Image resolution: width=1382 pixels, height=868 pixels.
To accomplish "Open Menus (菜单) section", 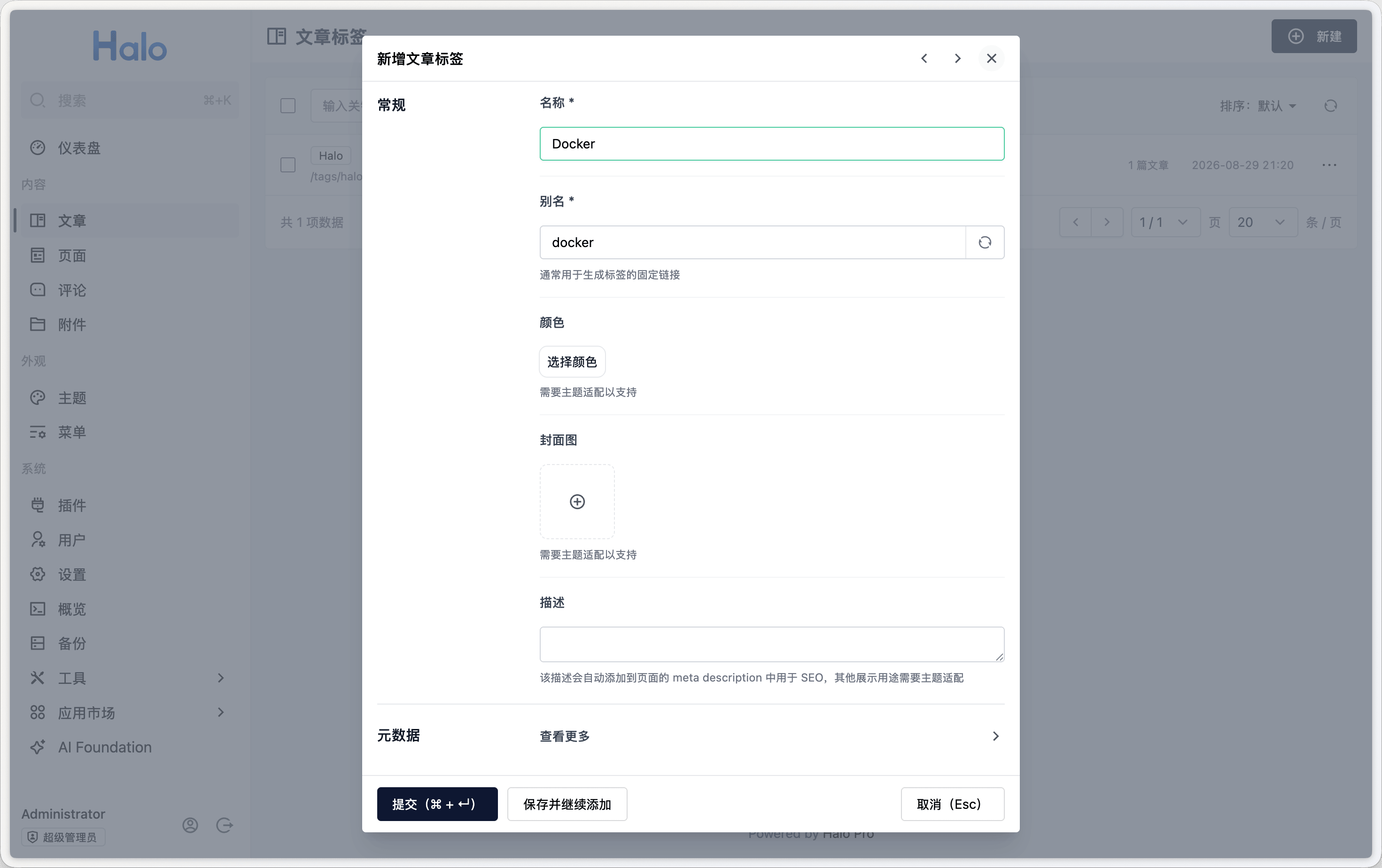I will coord(130,432).
